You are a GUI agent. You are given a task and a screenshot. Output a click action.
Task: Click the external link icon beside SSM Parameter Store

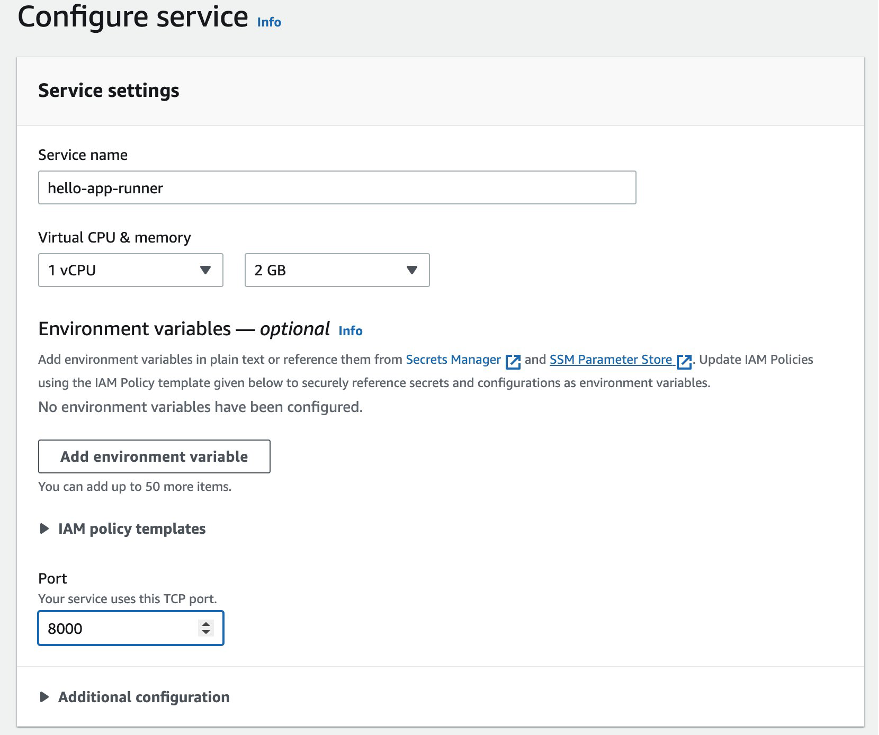684,360
